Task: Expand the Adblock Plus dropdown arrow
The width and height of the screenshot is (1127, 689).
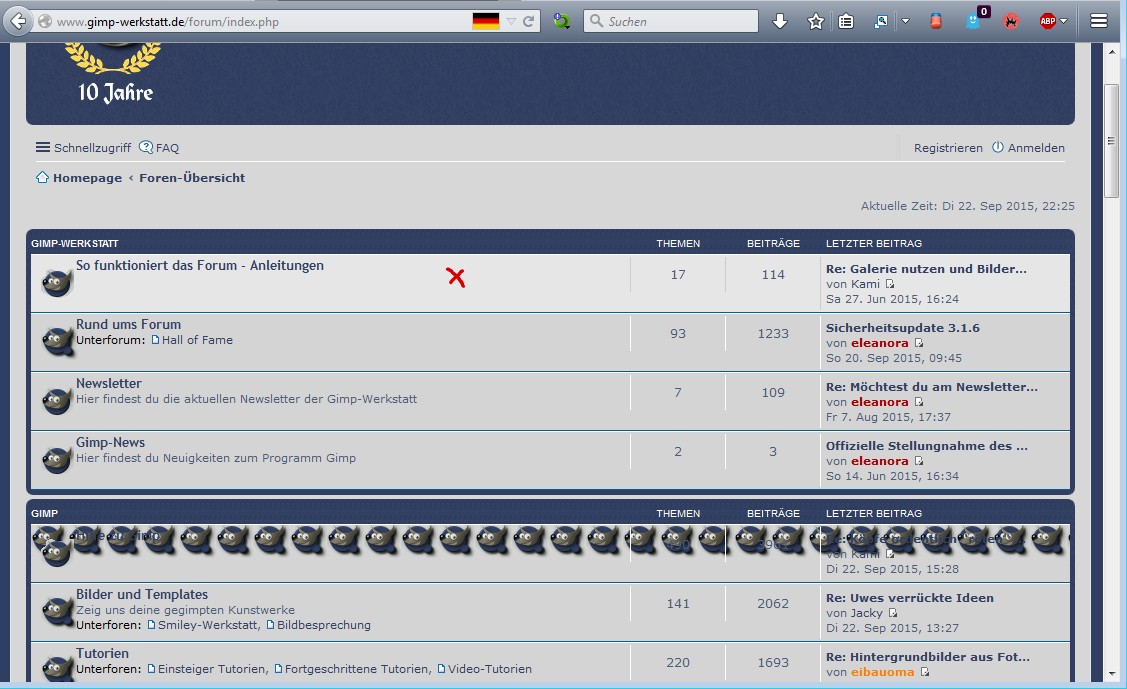Action: pos(1064,22)
